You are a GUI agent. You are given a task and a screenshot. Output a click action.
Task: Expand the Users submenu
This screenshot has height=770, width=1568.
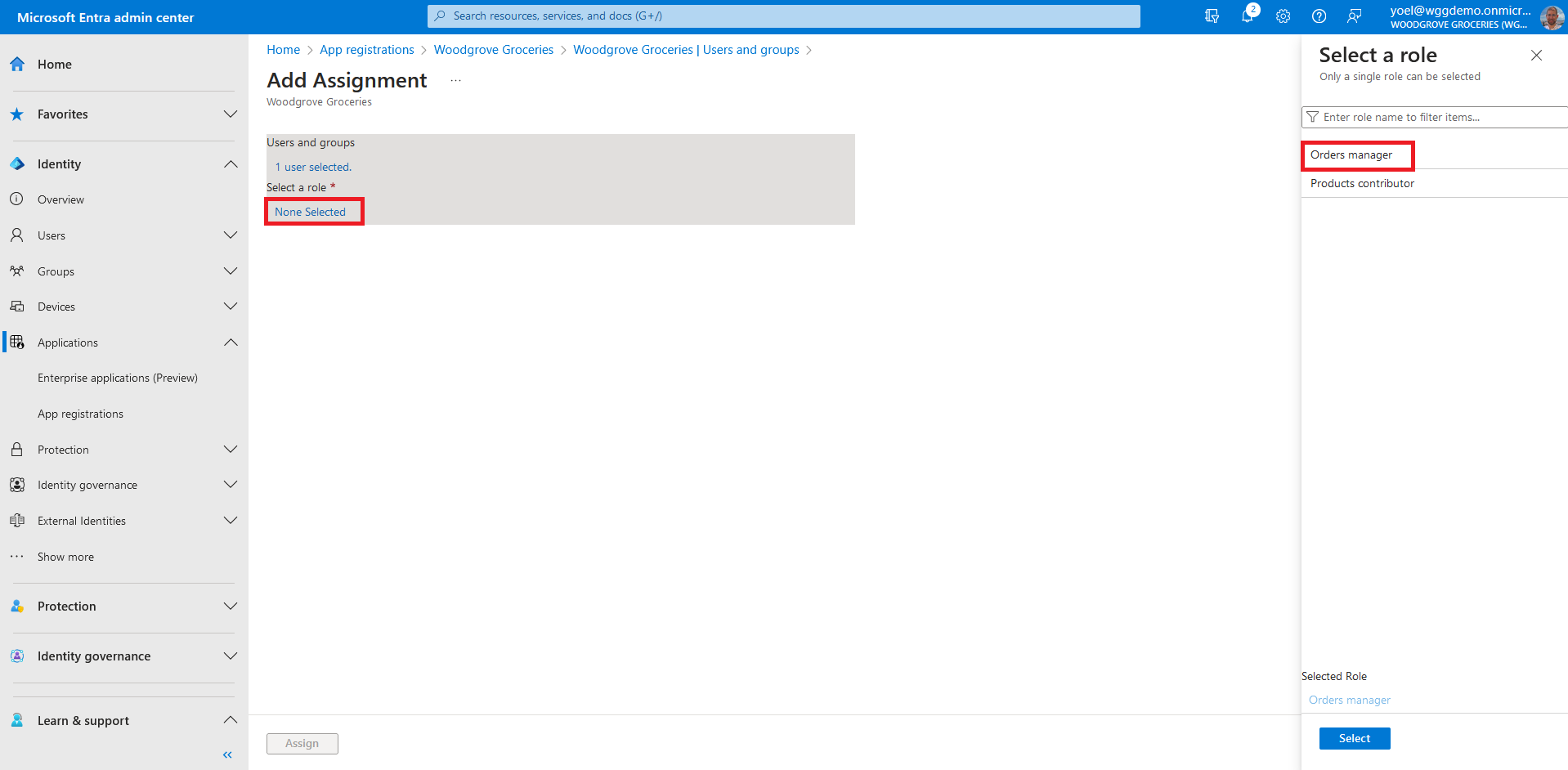point(231,235)
